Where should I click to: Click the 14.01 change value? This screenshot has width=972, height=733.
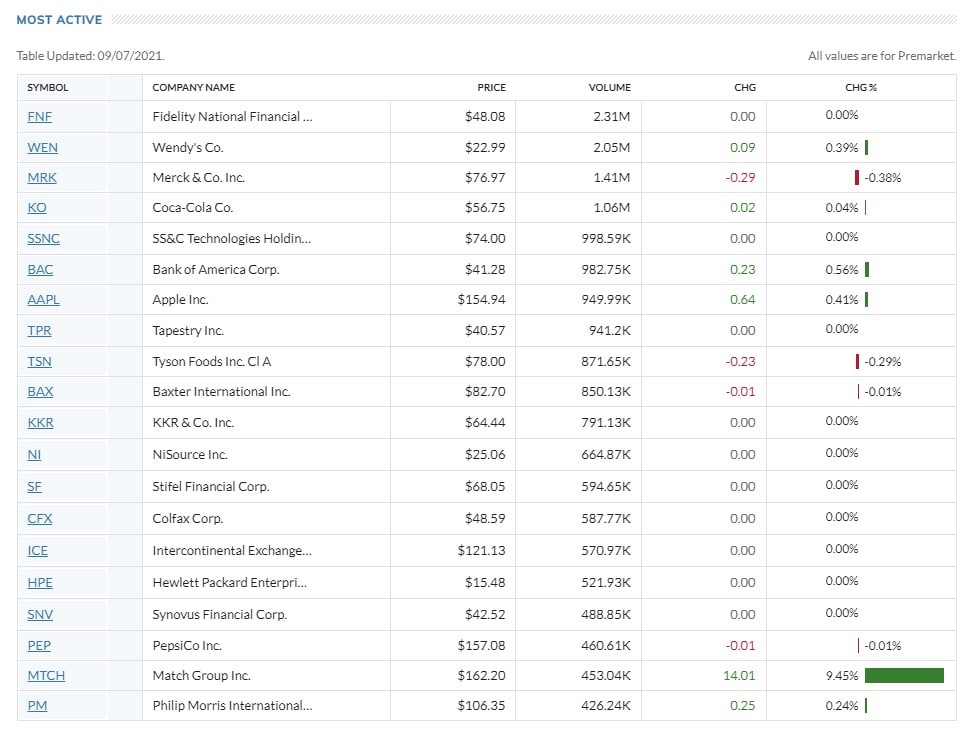point(739,676)
